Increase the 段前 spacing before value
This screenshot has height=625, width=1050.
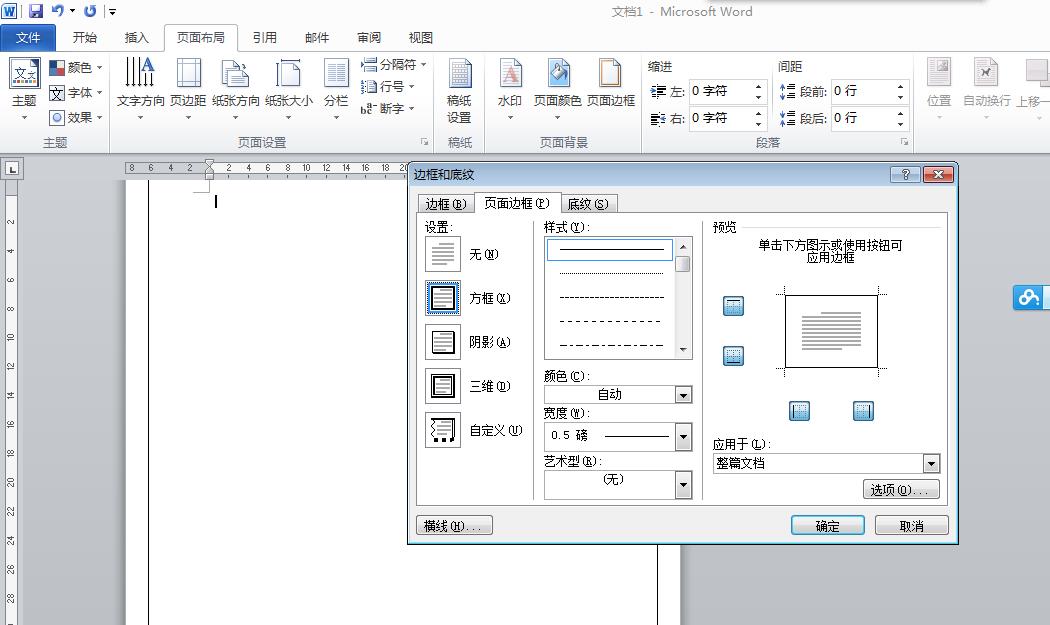[900, 86]
